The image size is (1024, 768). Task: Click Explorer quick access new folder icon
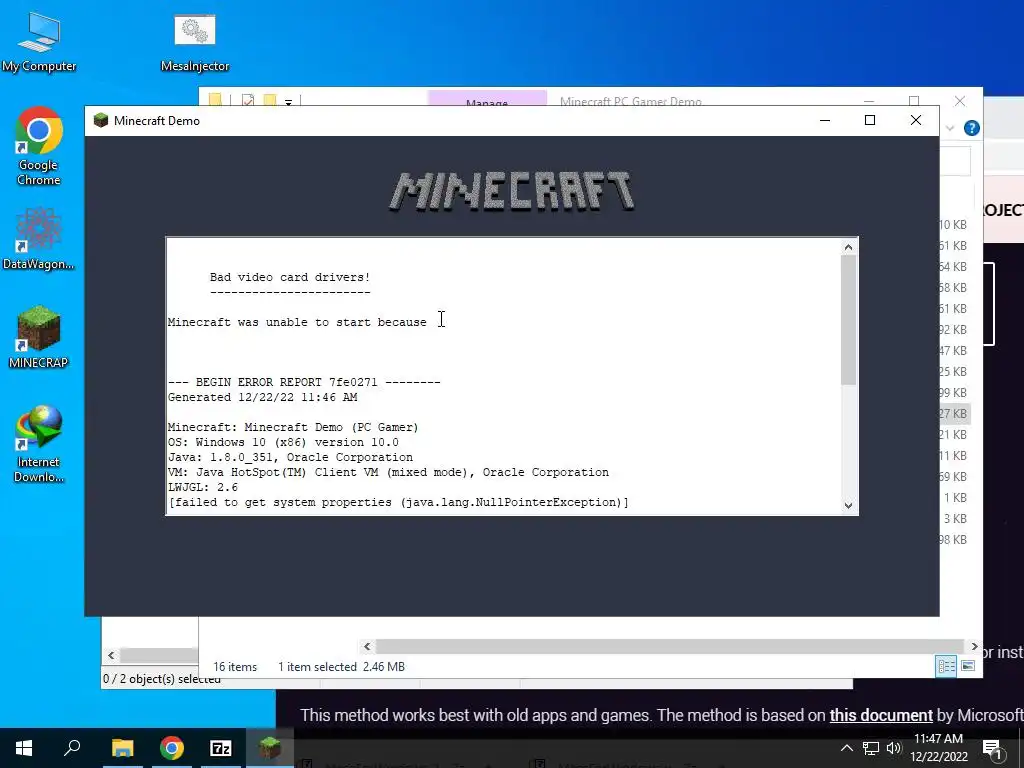click(x=269, y=101)
